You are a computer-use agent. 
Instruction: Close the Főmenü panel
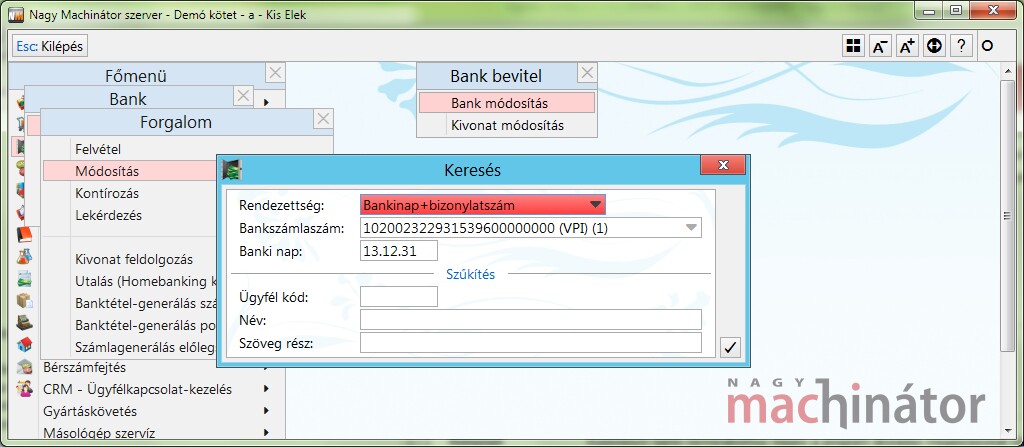tap(275, 73)
